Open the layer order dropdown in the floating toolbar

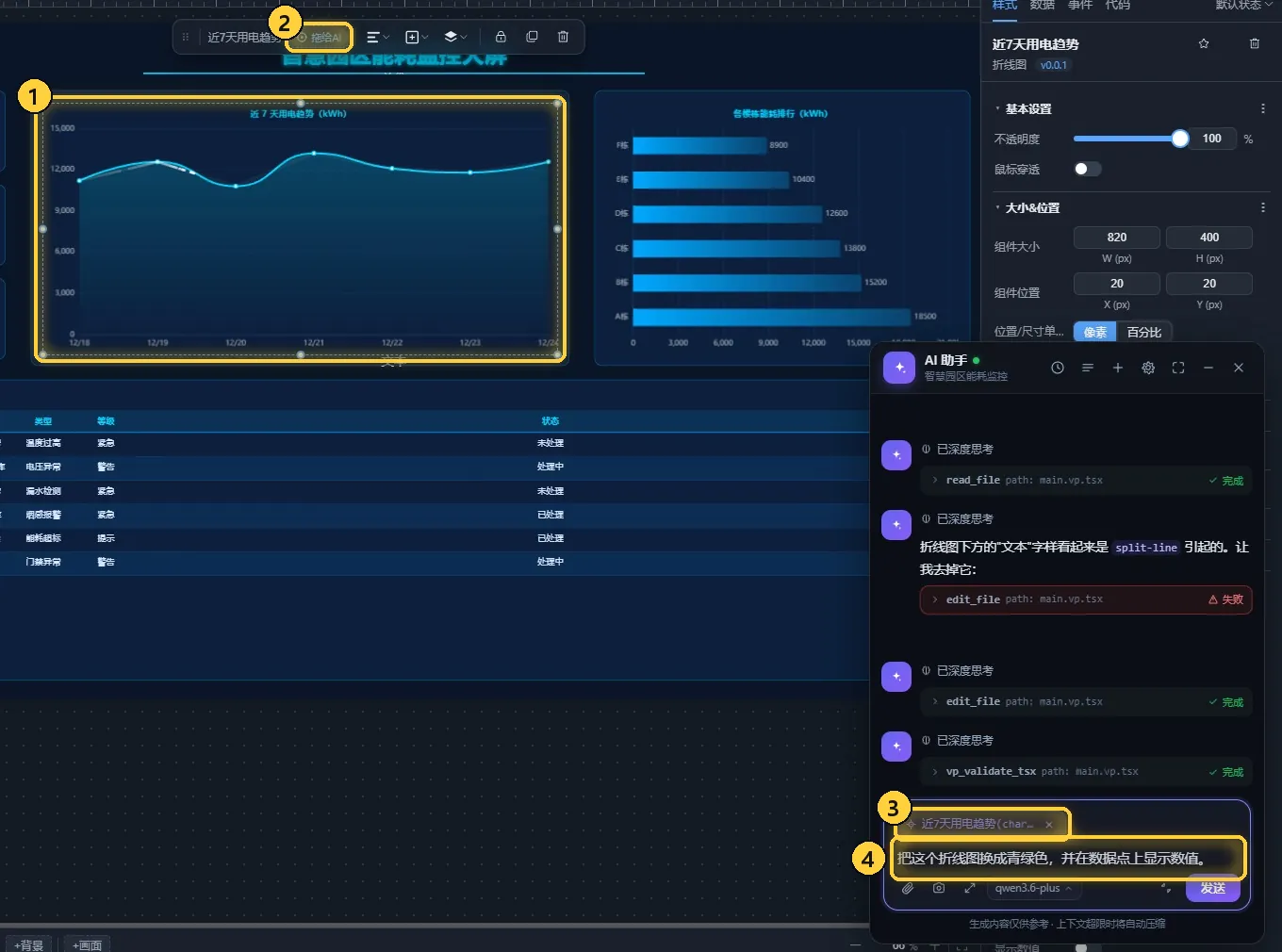tap(455, 37)
